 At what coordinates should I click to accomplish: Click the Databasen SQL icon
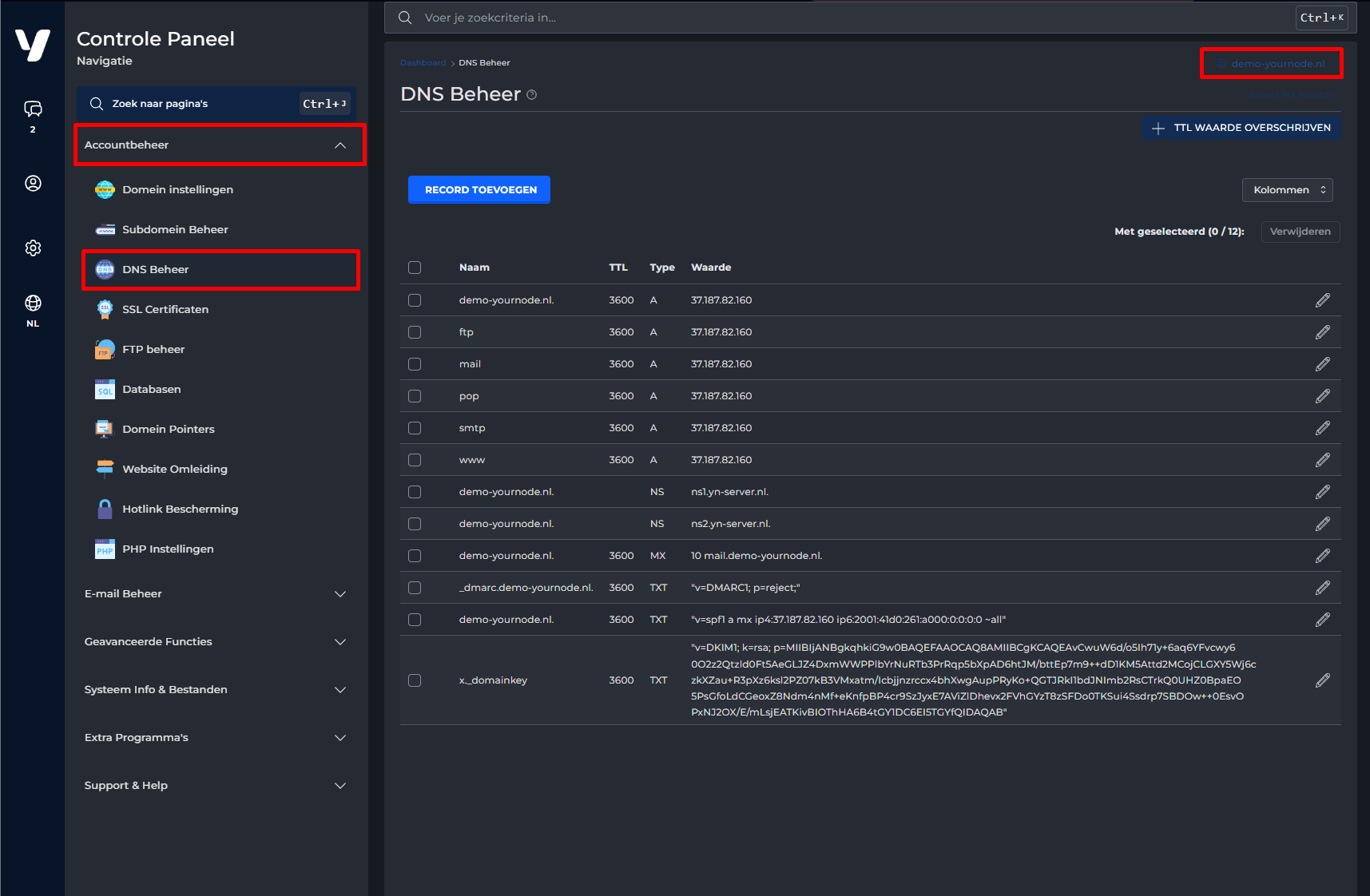click(105, 389)
